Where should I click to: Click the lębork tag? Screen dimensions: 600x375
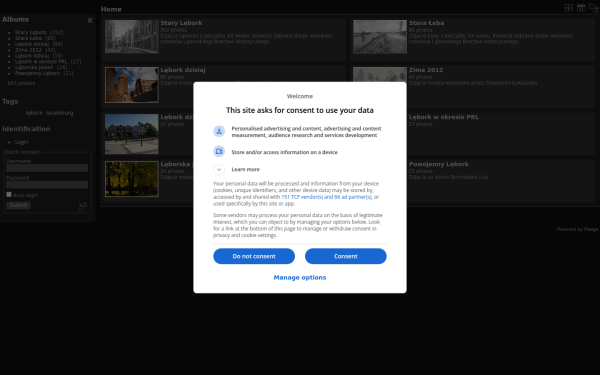click(34, 113)
